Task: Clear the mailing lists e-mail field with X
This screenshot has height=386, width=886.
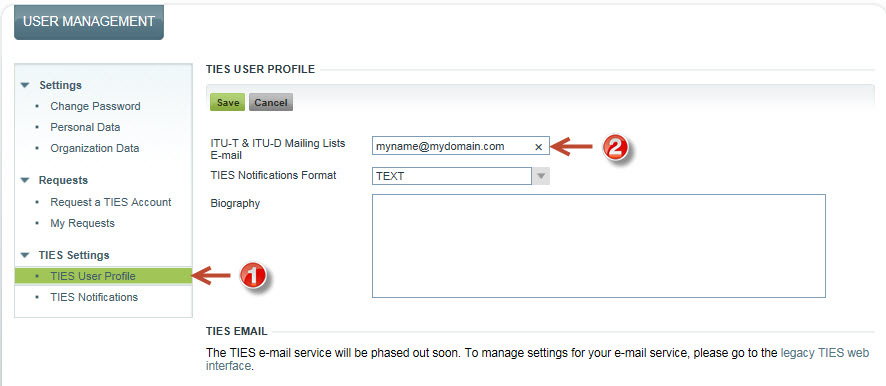Action: (538, 147)
